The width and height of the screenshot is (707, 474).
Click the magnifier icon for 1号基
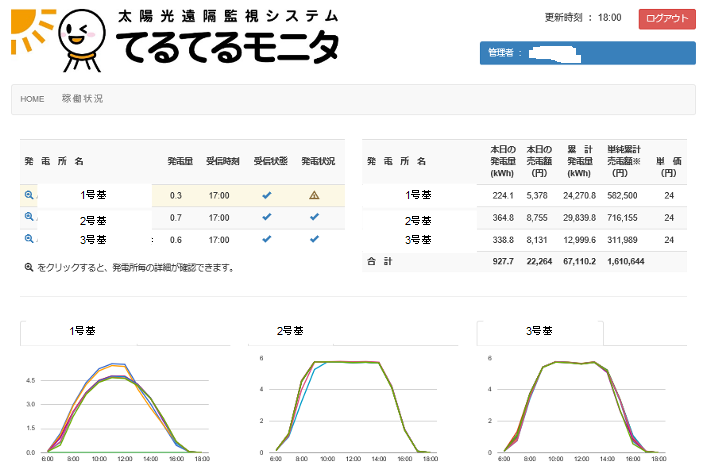click(x=29, y=195)
